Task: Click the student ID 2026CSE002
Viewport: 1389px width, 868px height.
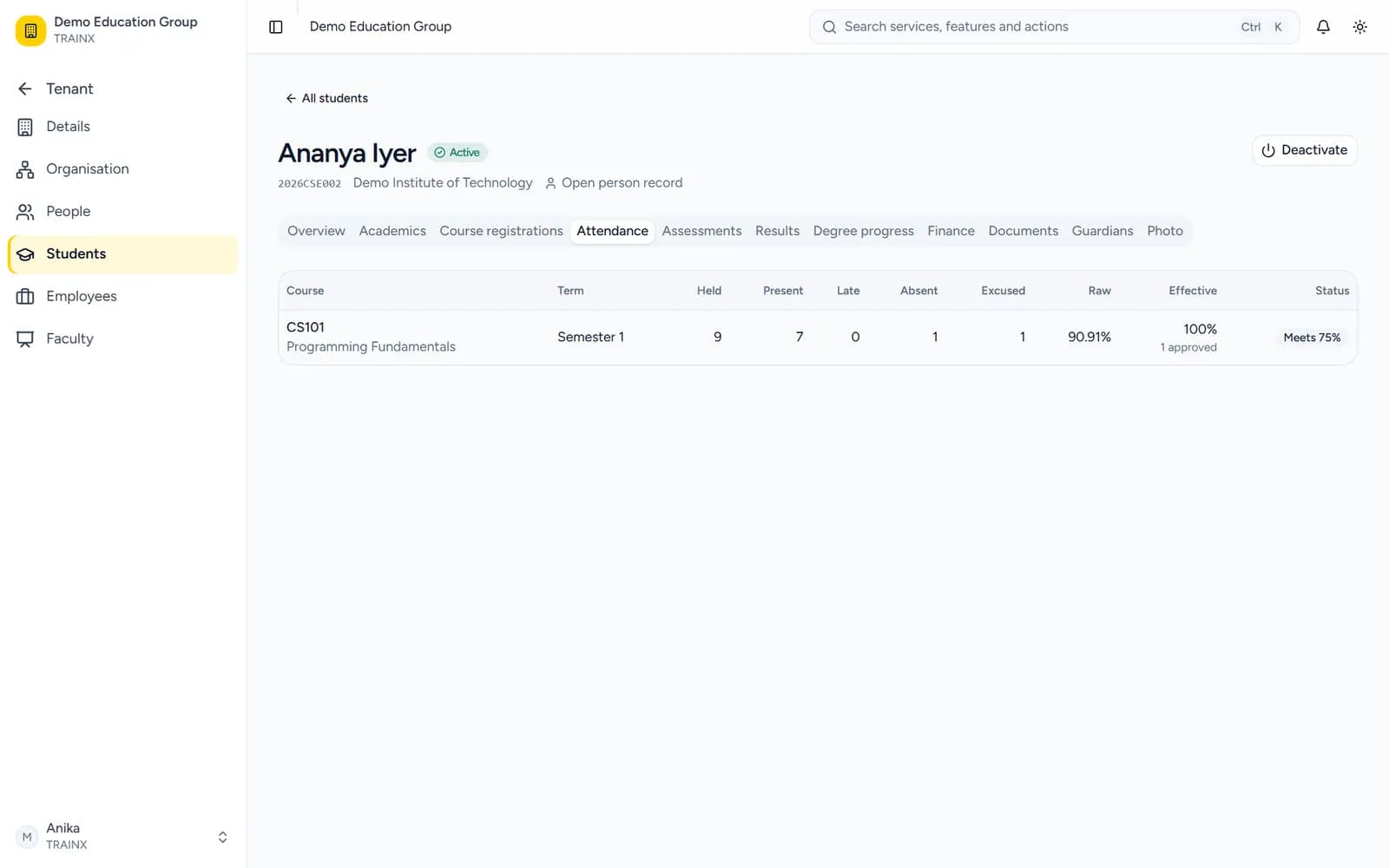Action: click(309, 184)
